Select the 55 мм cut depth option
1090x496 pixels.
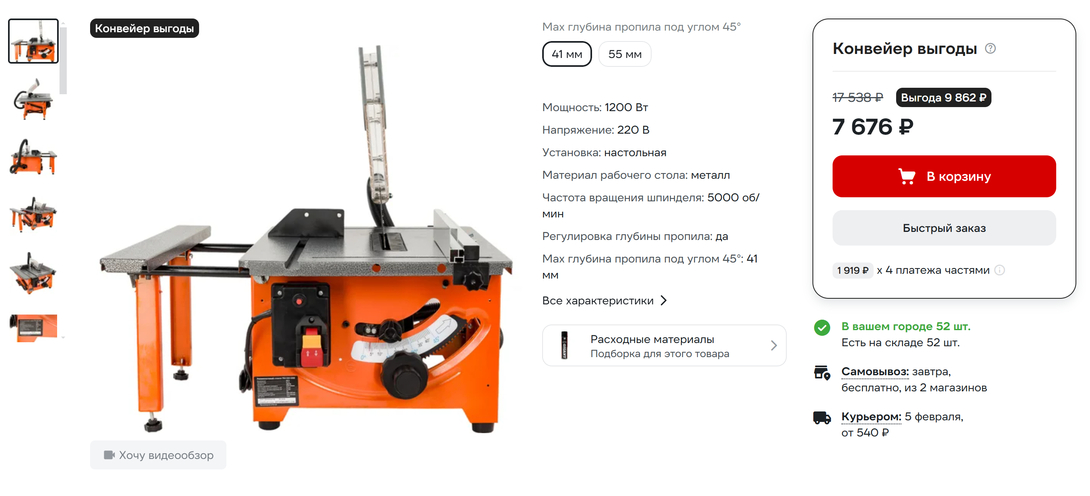pos(625,54)
